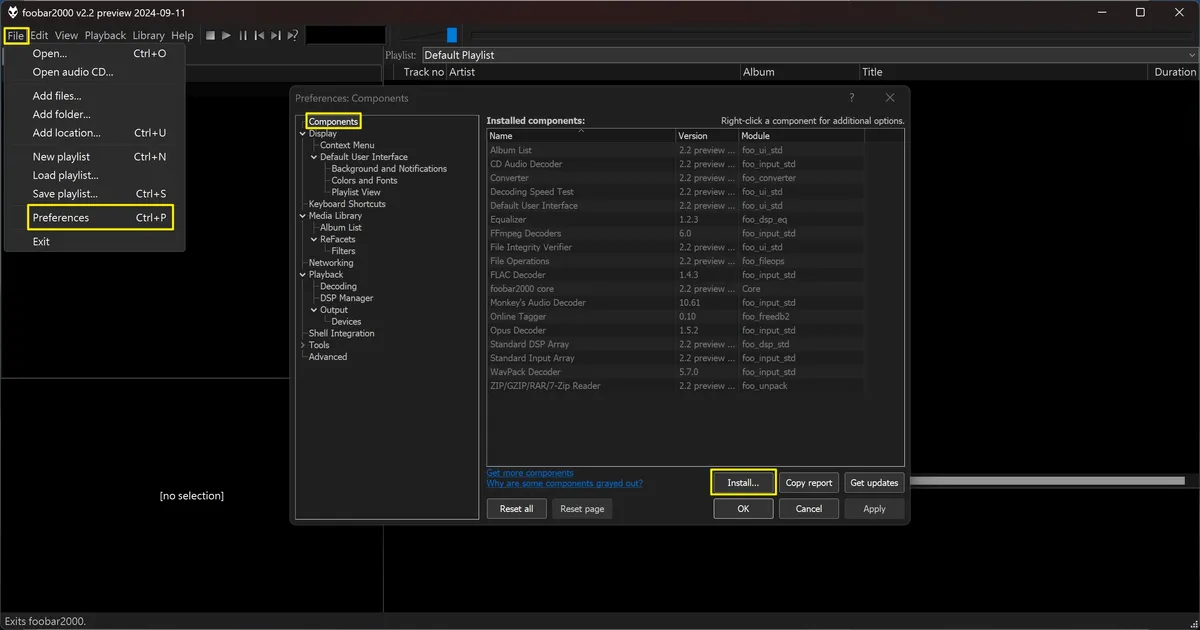
Task: Collapse the Display tree node
Action: tap(302, 133)
